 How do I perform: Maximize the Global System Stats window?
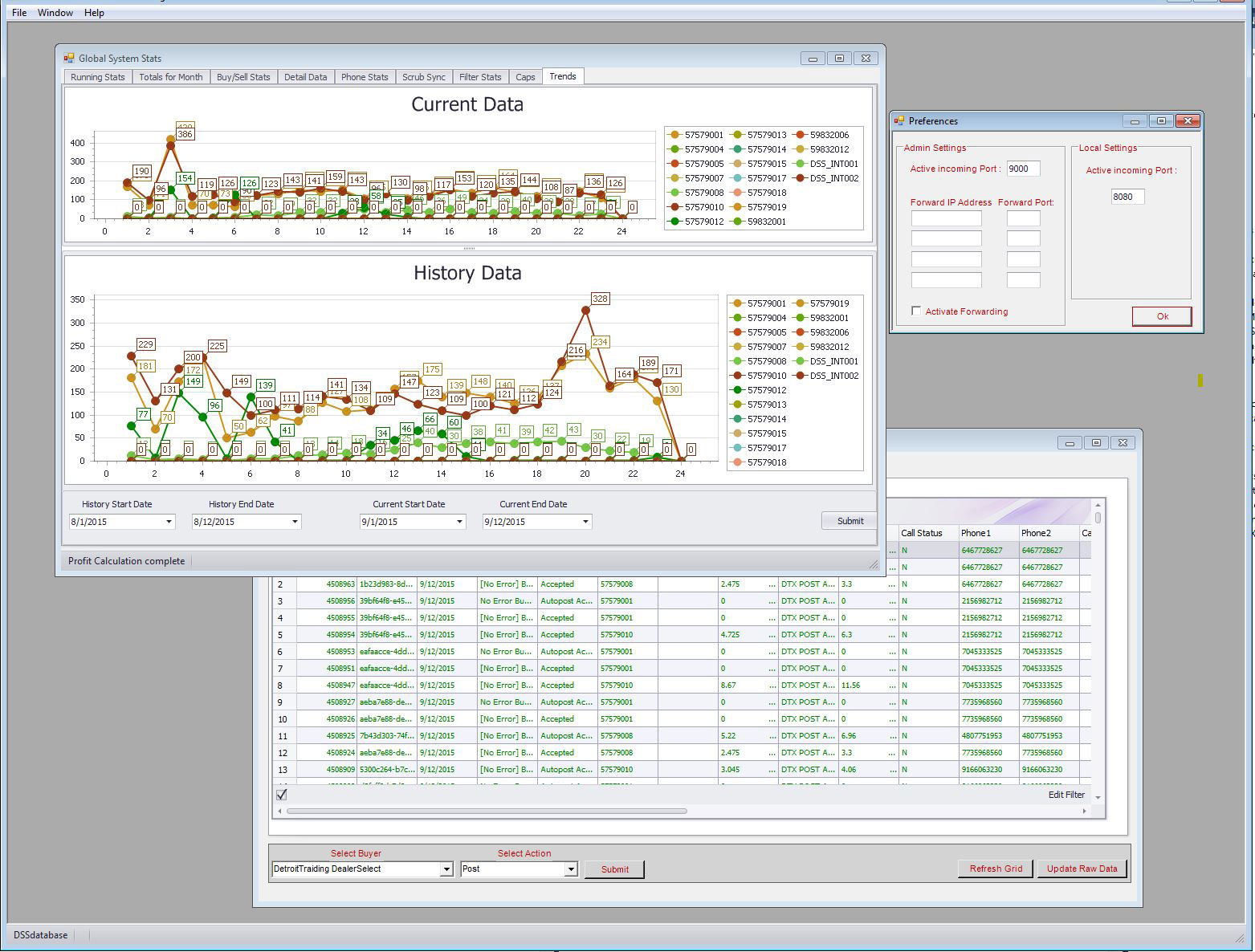pos(839,58)
